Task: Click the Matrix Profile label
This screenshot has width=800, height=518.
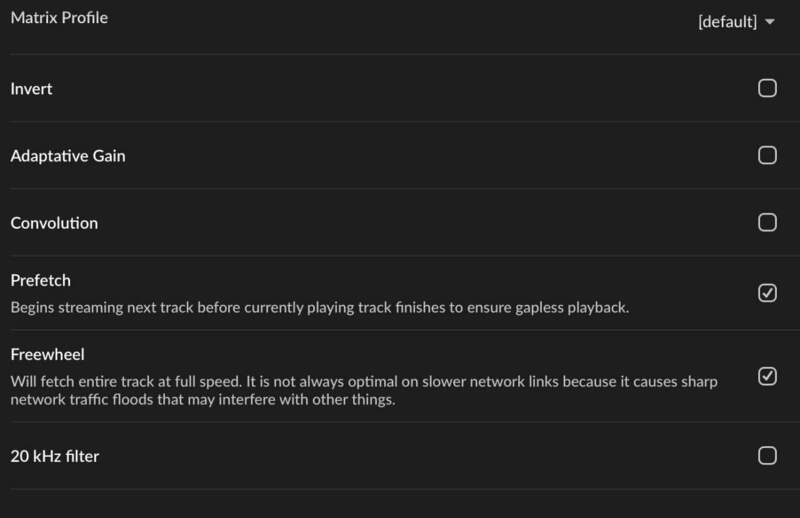Action: (x=59, y=18)
